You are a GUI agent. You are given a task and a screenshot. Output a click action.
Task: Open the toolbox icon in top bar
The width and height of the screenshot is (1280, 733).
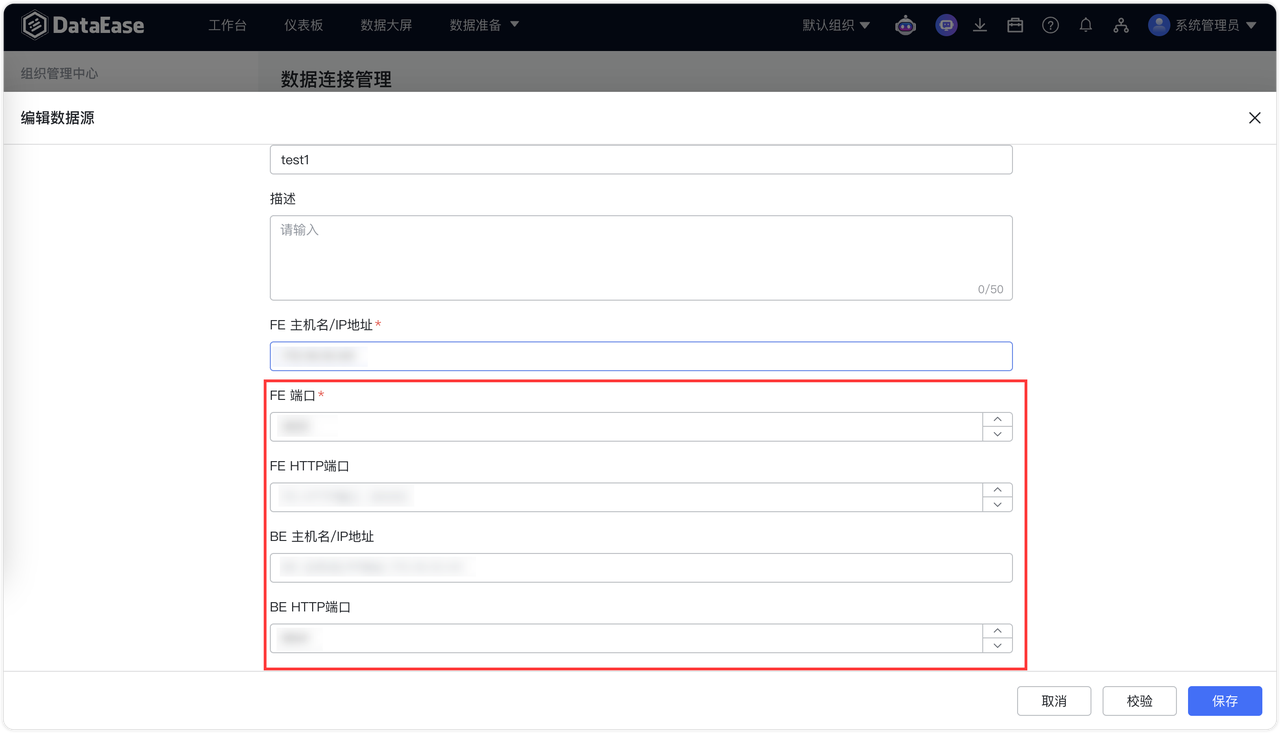1015,25
